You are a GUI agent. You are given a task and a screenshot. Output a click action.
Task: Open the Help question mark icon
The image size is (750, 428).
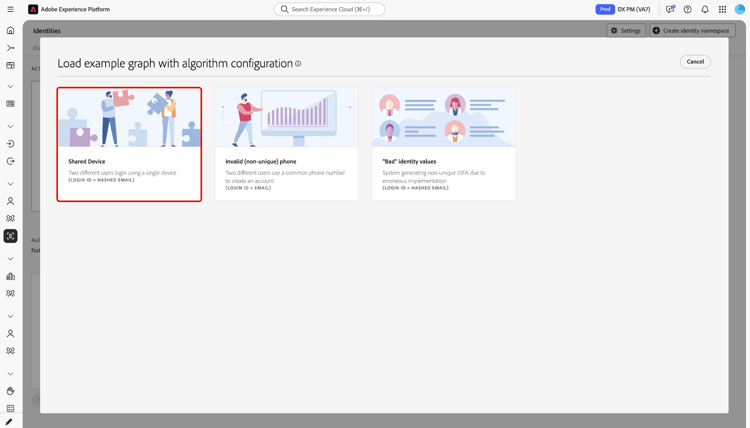pyautogui.click(x=687, y=9)
